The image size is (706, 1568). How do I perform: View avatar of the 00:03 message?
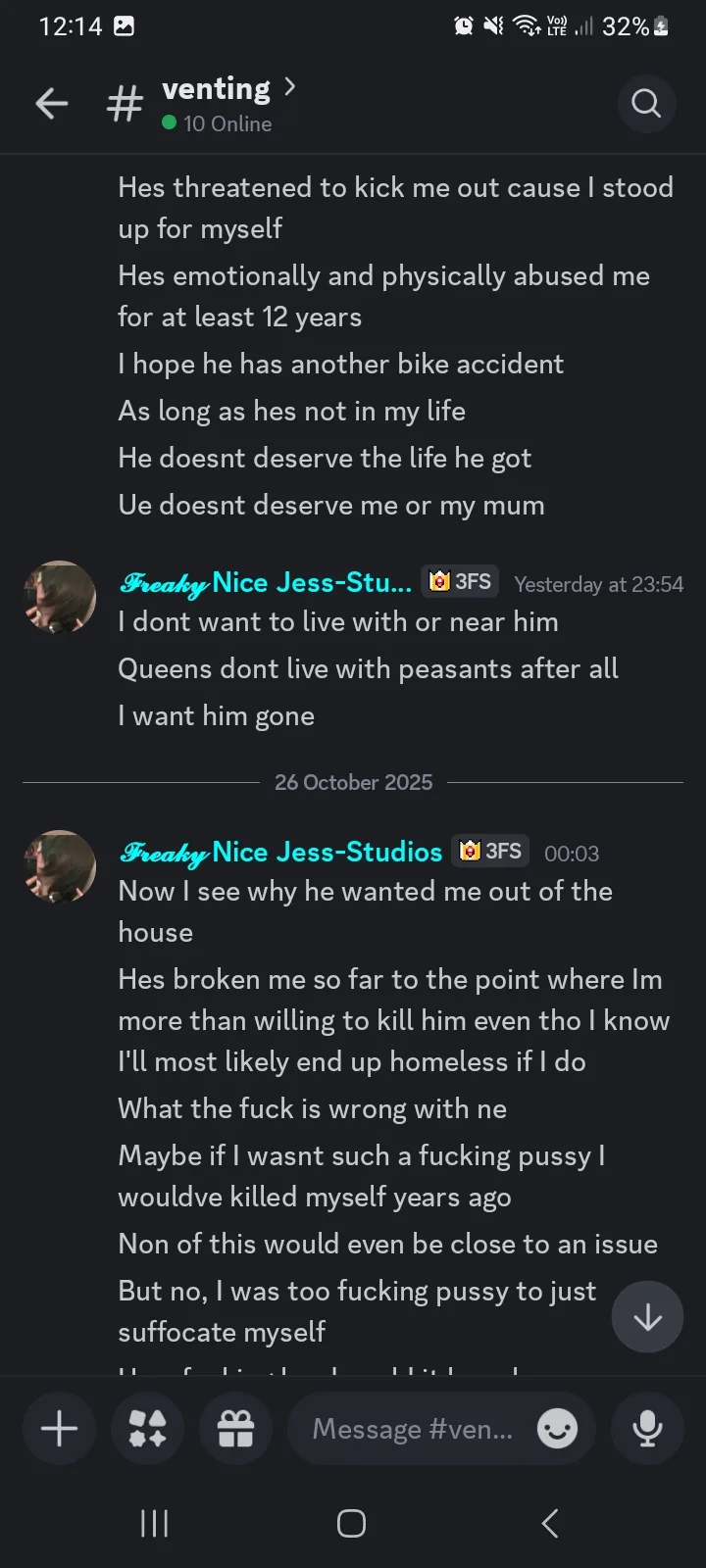tap(60, 866)
